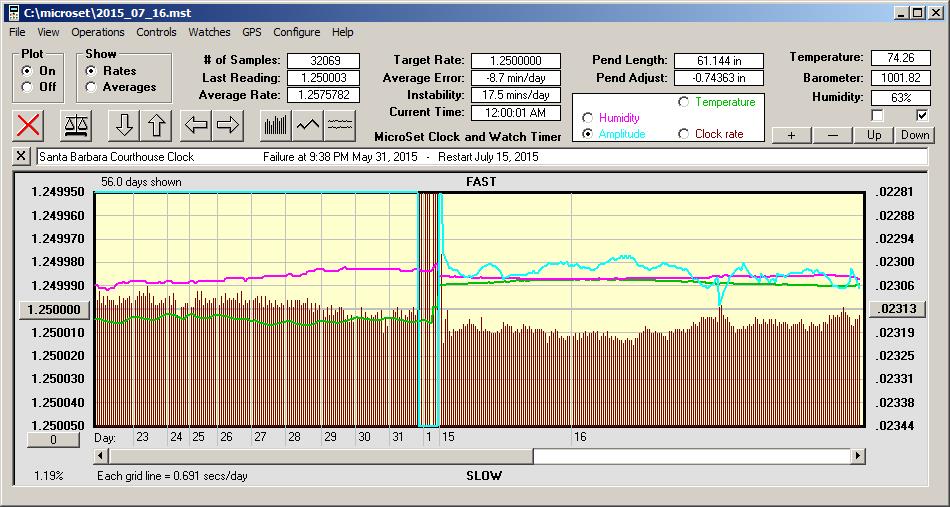This screenshot has width=950, height=507.
Task: Click the down arrow icon button
Action: point(124,125)
